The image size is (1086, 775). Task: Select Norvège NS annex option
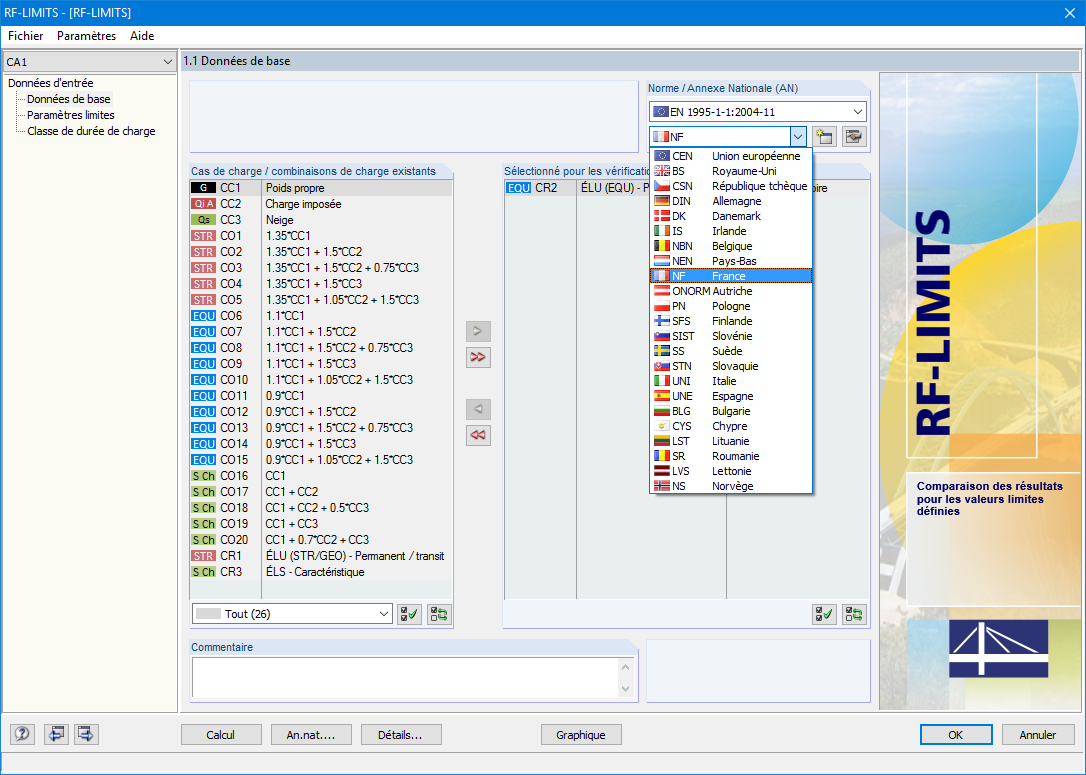click(731, 486)
